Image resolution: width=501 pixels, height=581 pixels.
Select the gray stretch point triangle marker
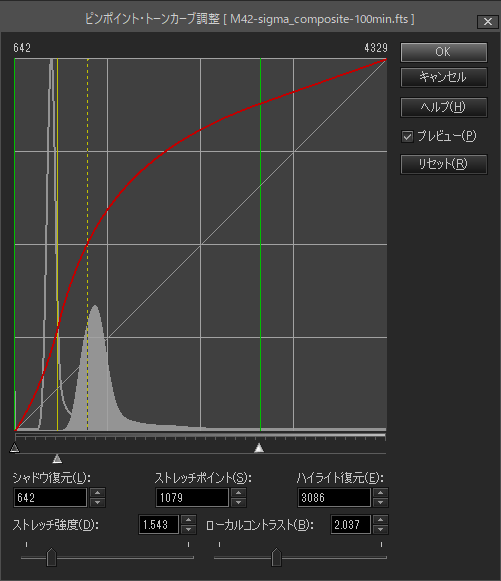tap(57, 459)
